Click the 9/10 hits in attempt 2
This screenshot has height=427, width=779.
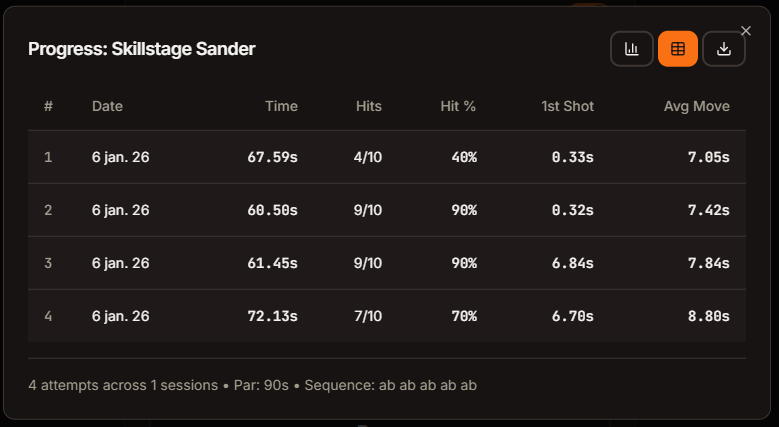368,210
